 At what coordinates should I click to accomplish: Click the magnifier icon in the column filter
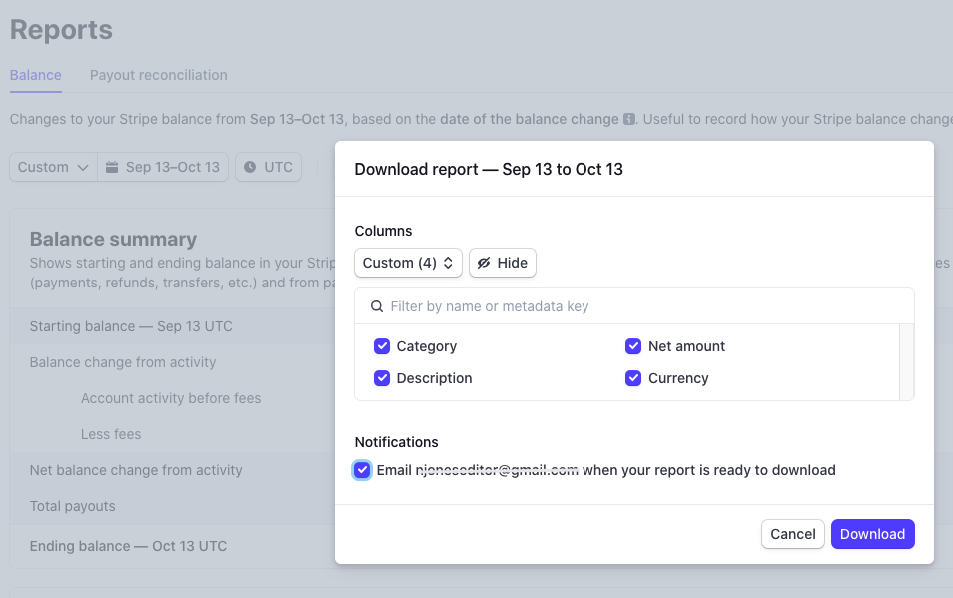click(x=377, y=306)
